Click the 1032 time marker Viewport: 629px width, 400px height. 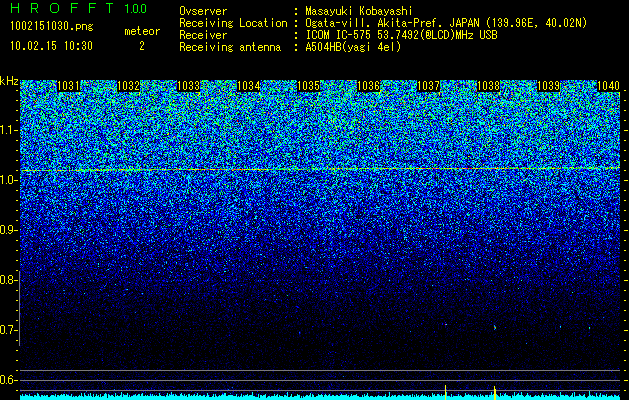click(128, 86)
